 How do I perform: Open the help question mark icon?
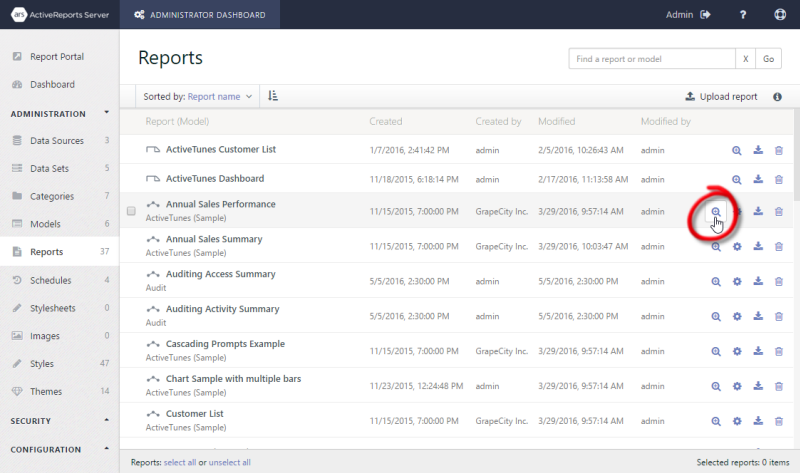743,15
